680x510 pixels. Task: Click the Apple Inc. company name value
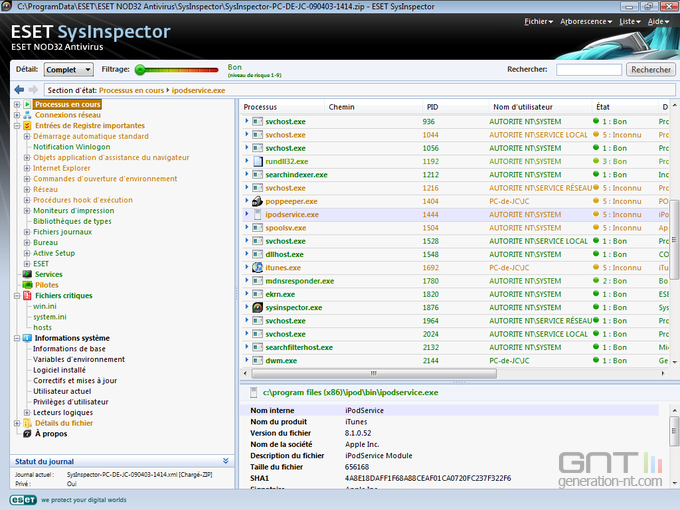coord(362,444)
